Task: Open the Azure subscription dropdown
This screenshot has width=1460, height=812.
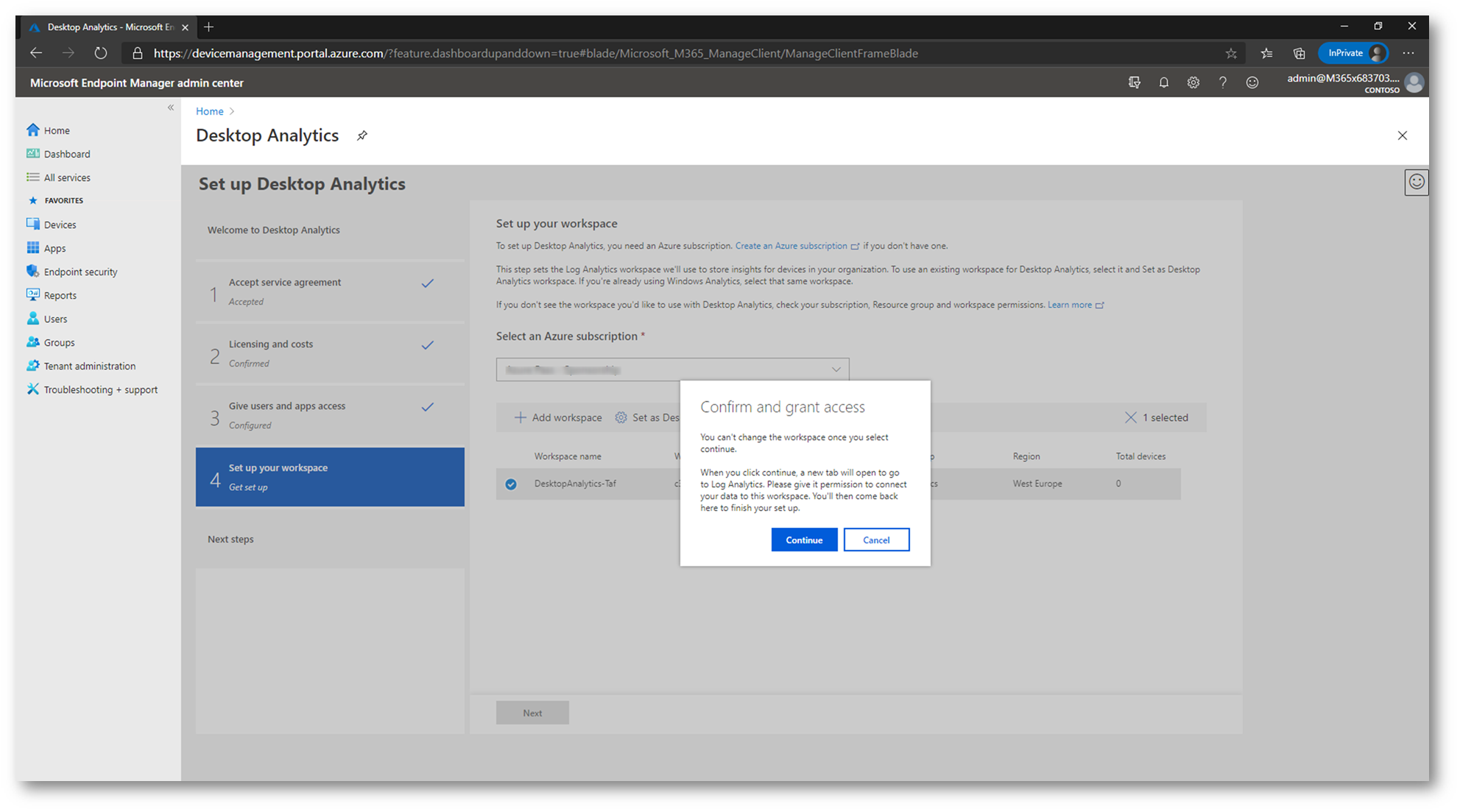Action: point(672,370)
